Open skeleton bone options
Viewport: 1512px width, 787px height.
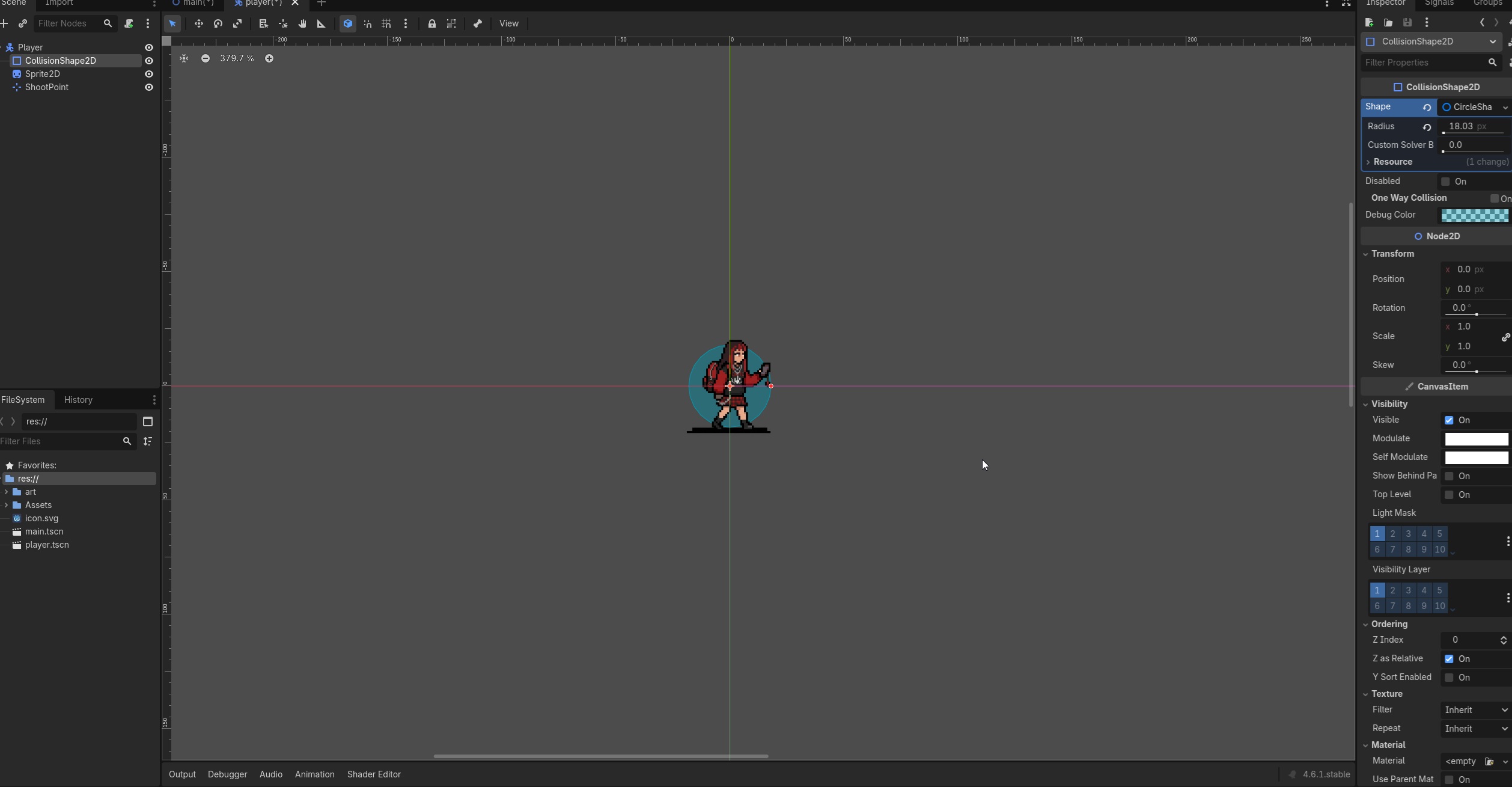[x=478, y=23]
